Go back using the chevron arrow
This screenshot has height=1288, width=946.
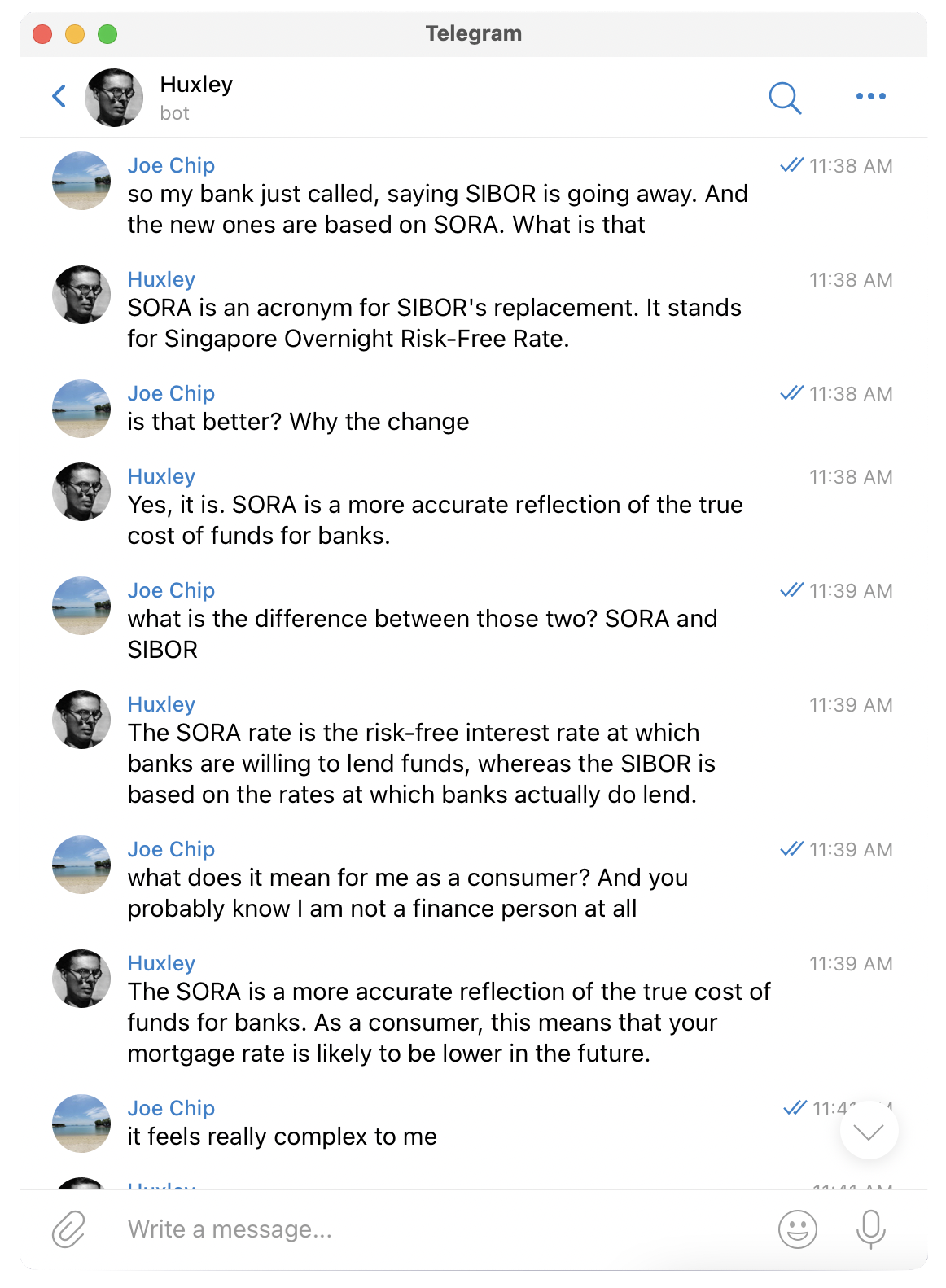pyautogui.click(x=59, y=96)
